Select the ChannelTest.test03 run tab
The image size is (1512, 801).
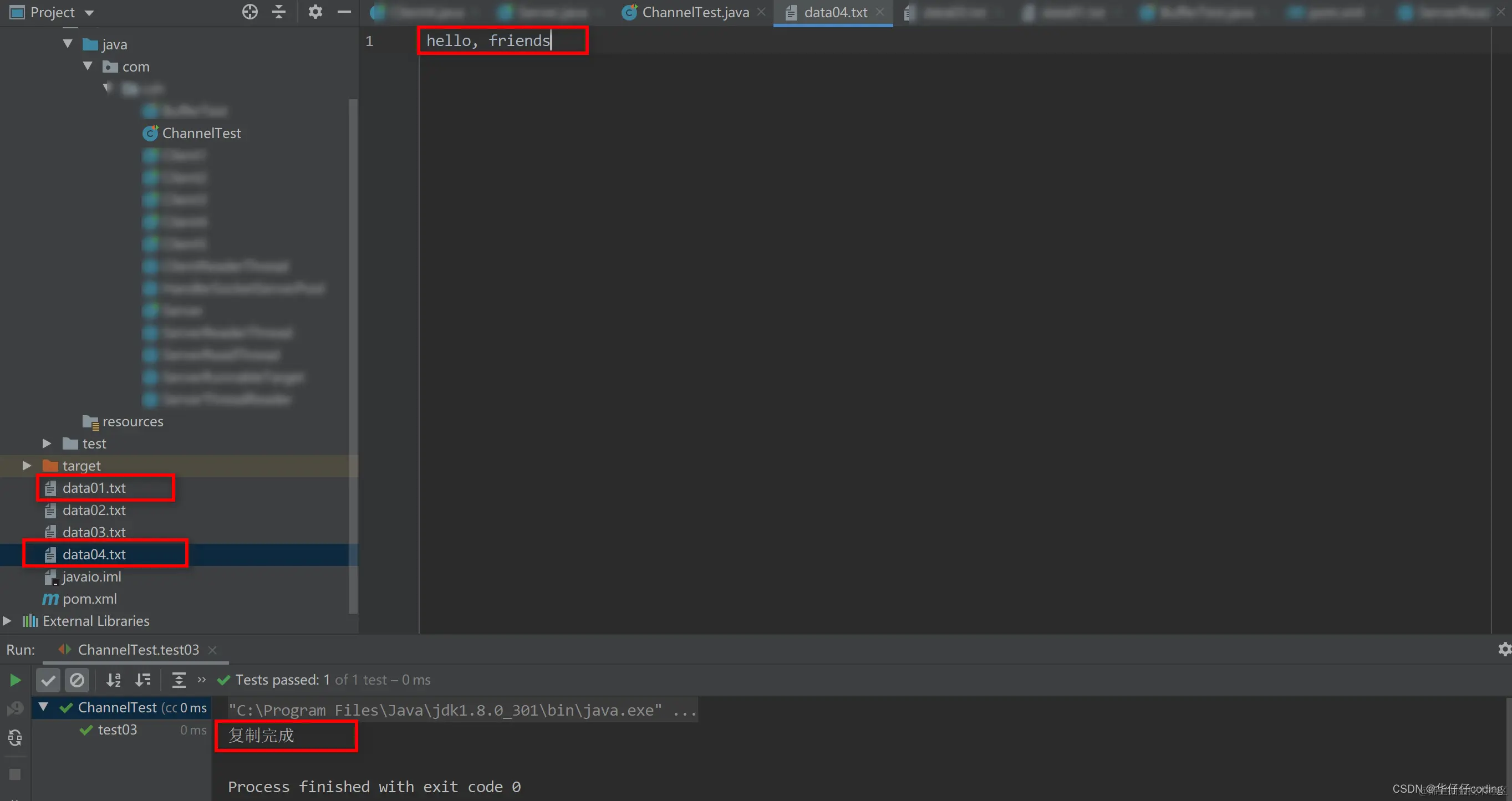click(x=138, y=650)
